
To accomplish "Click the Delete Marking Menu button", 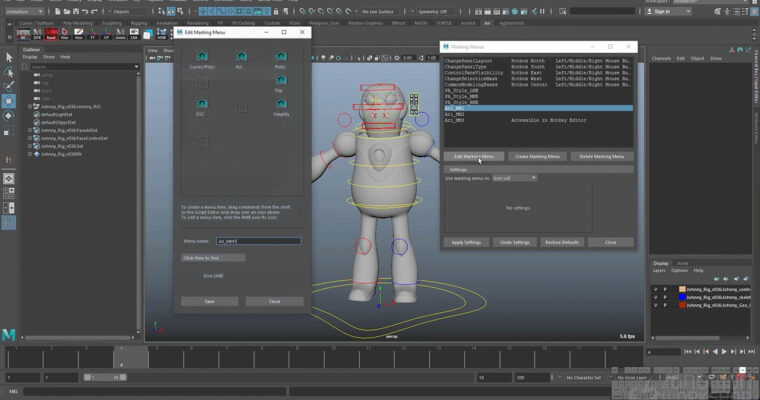I will 602,156.
